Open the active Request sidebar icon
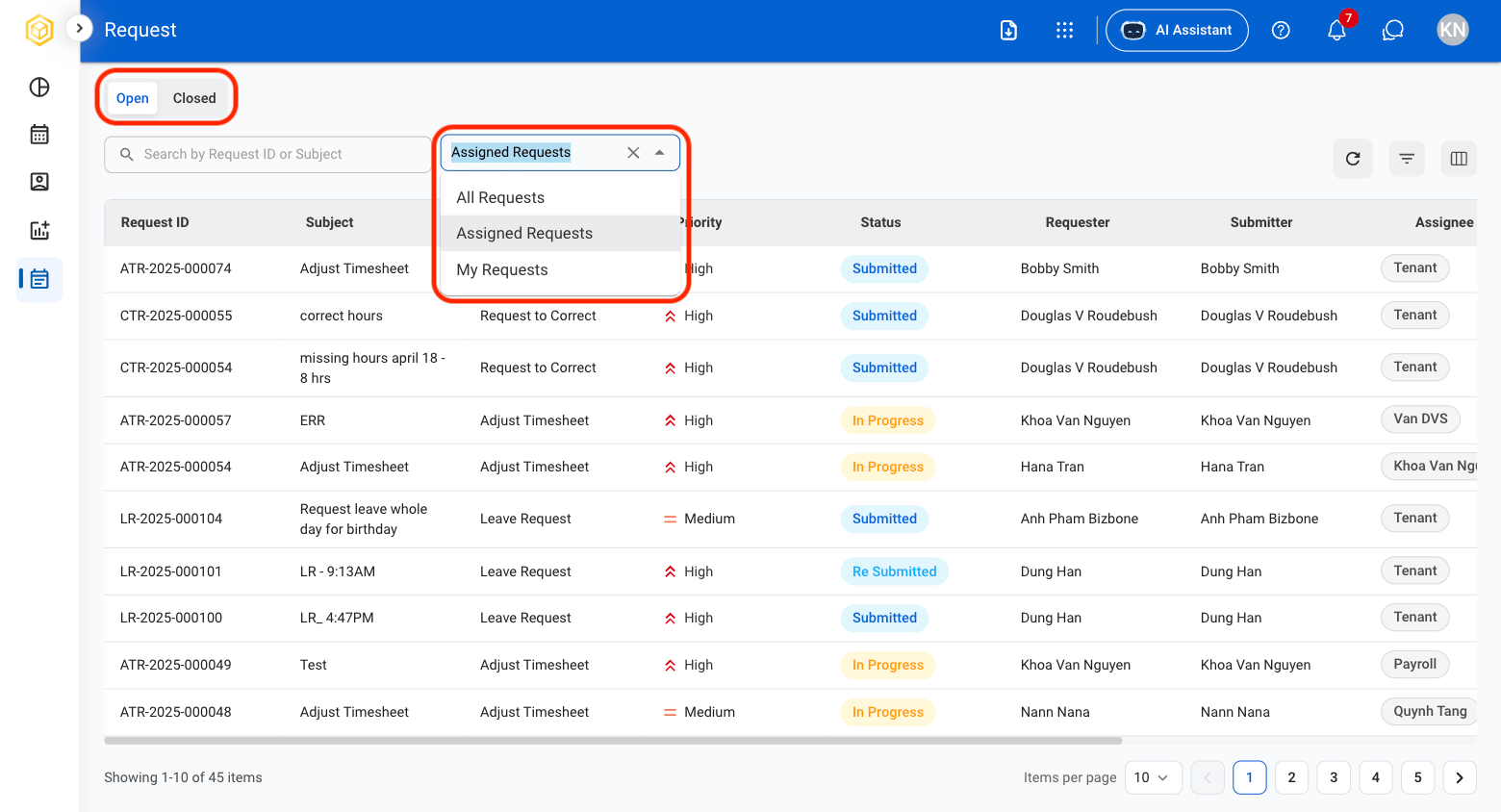 39,279
